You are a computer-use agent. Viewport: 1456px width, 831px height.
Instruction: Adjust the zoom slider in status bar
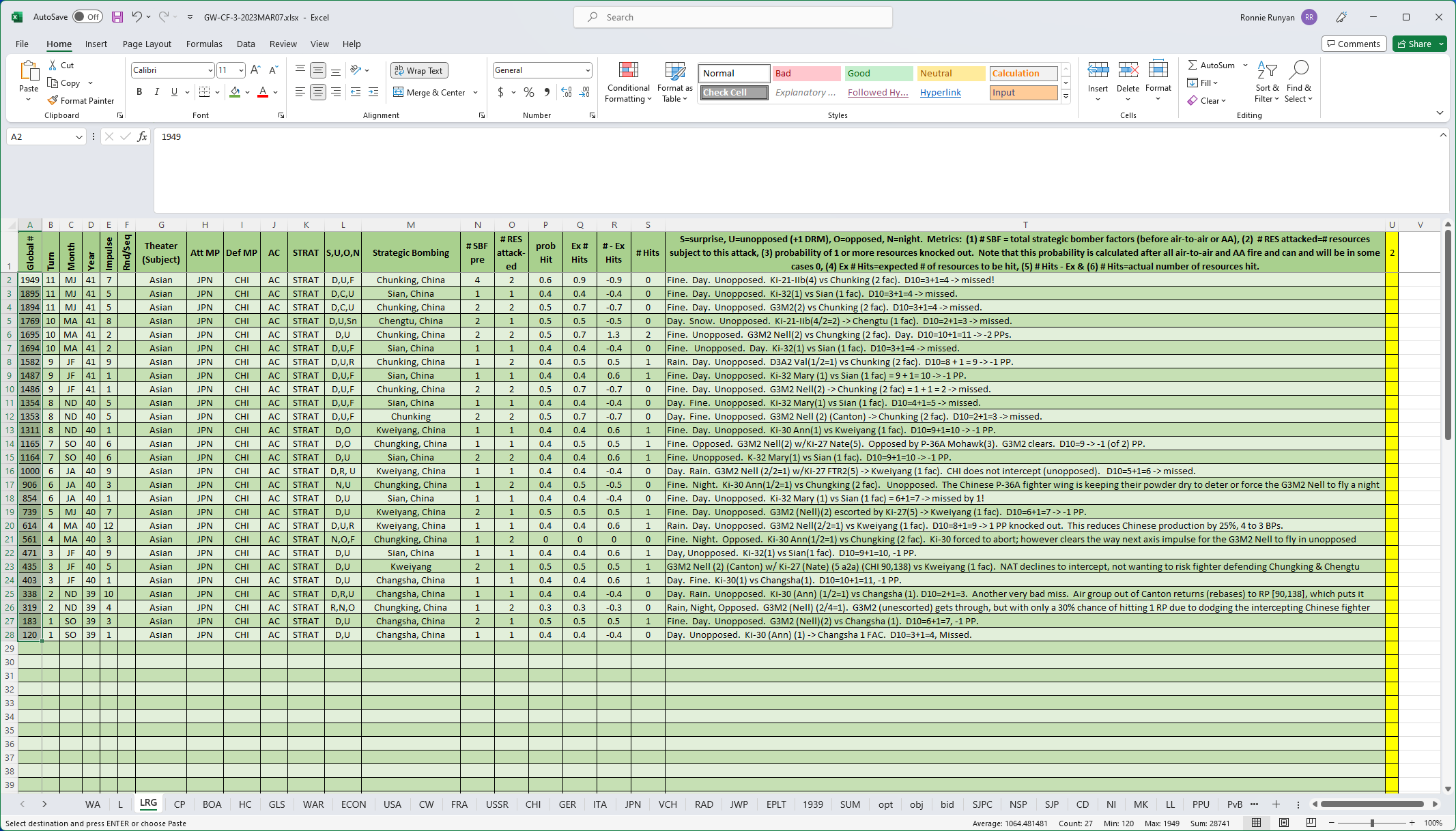pyautogui.click(x=1371, y=823)
